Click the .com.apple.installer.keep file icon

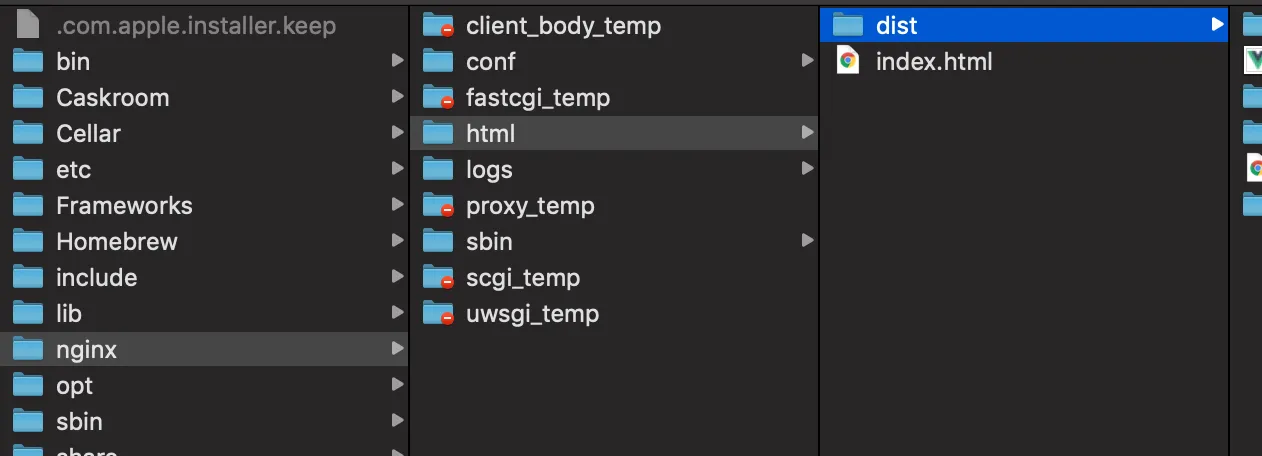tap(28, 25)
